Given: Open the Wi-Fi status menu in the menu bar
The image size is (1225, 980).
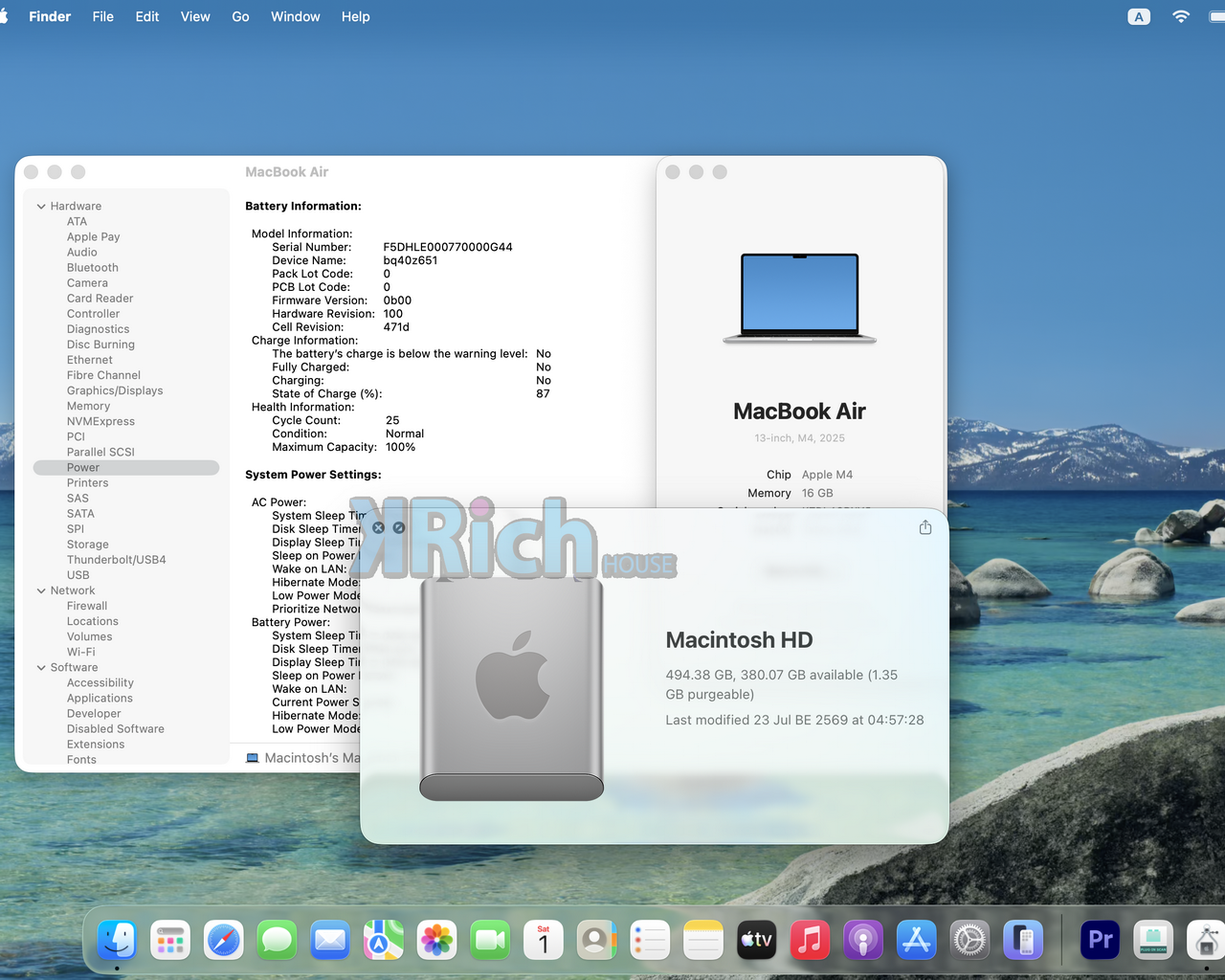Looking at the screenshot, I should point(1181,16).
